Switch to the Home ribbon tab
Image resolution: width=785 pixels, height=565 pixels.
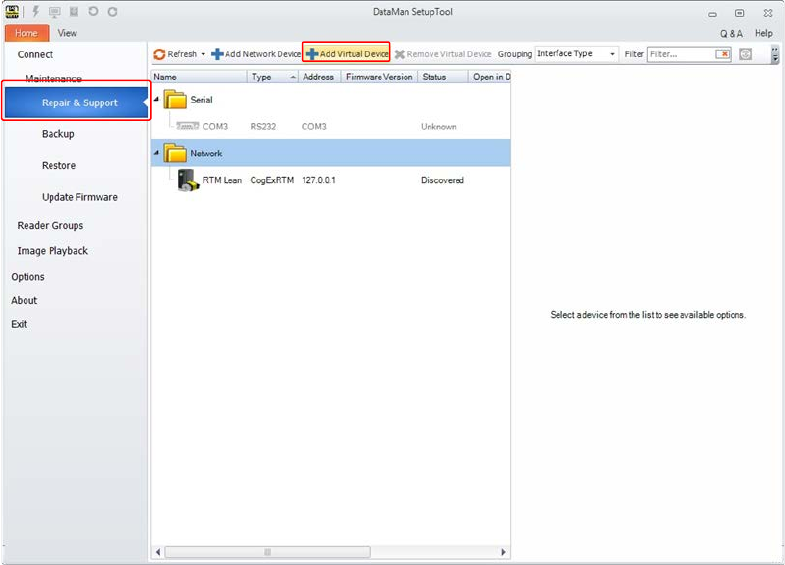point(27,33)
